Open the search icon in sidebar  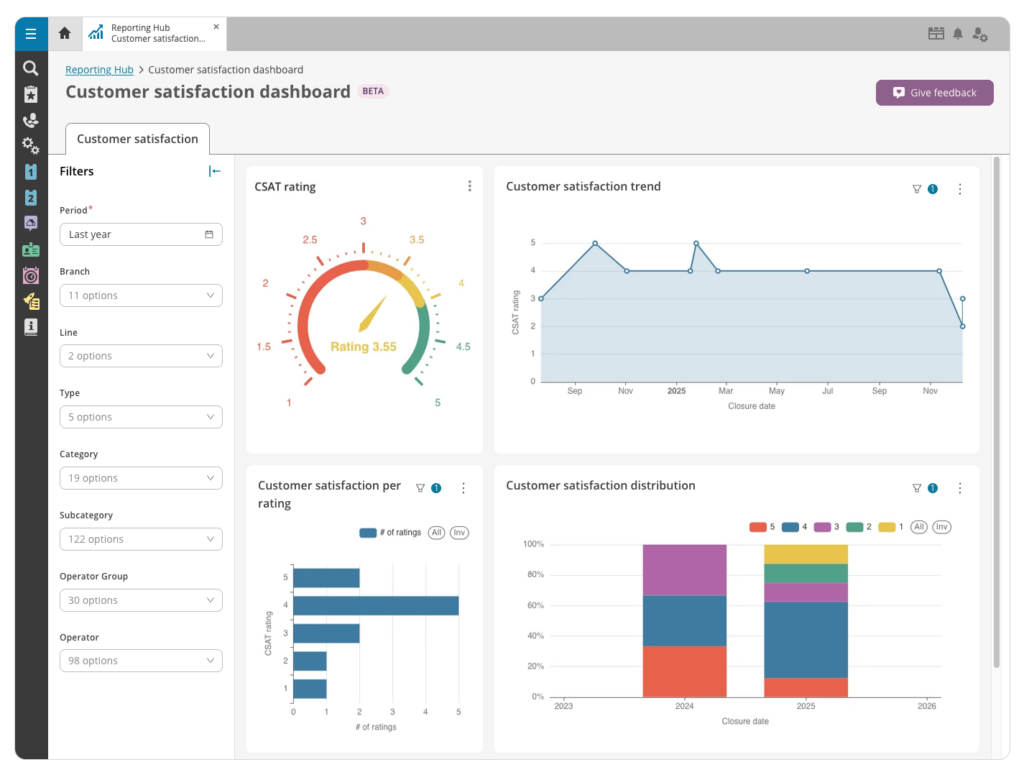pyautogui.click(x=30, y=68)
